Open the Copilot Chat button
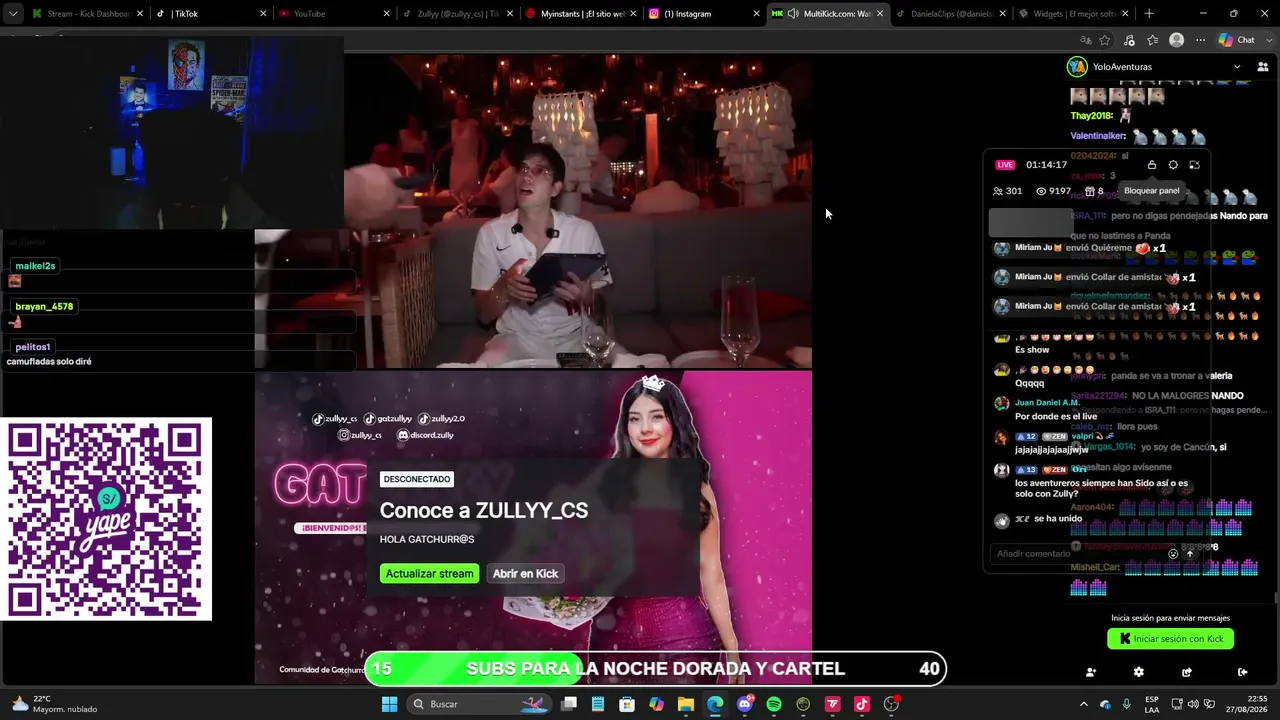The image size is (1280, 720). click(x=1236, y=40)
